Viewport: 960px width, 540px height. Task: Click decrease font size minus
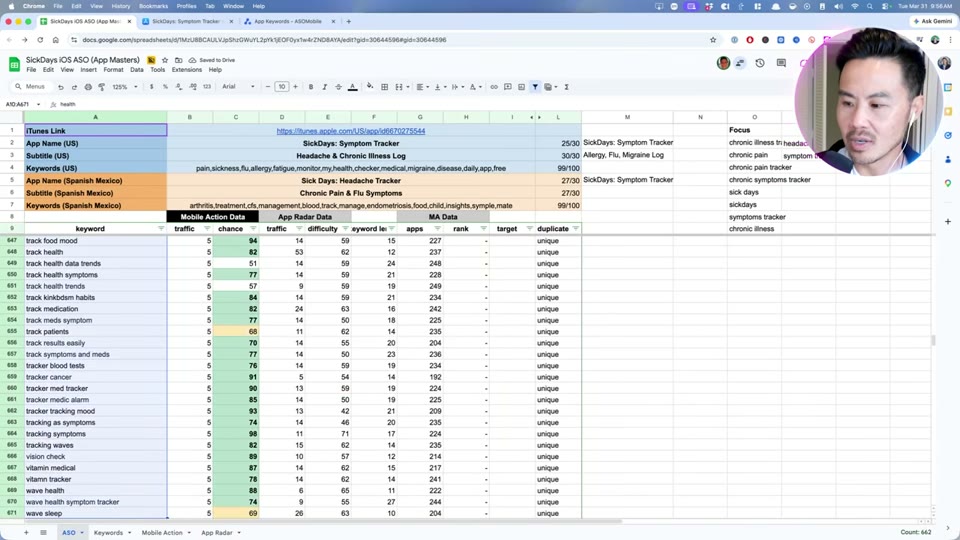coord(268,87)
